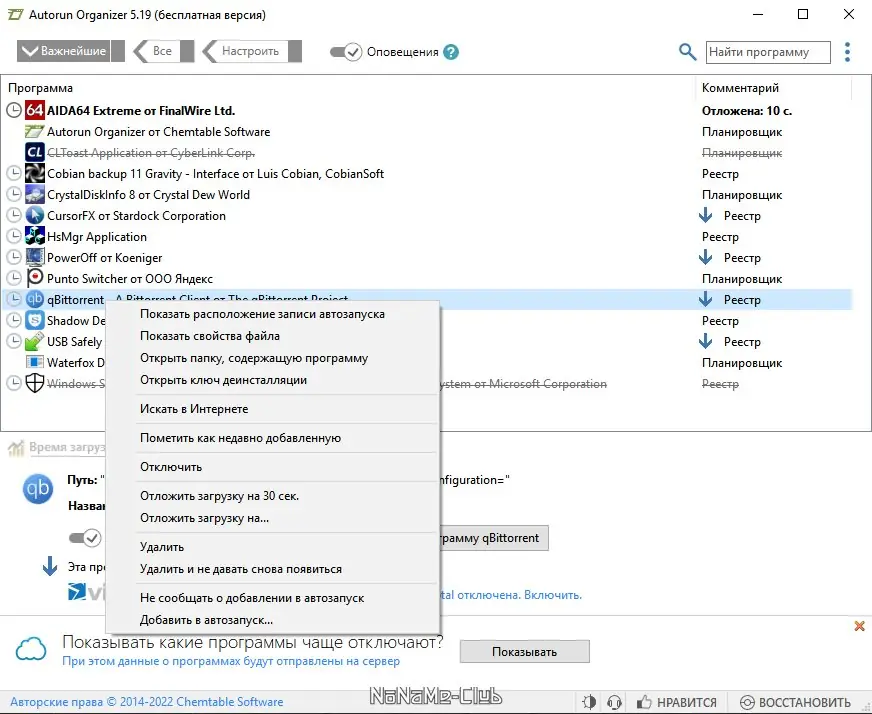Choose Искать в Интернете menu item

pyautogui.click(x=272, y=409)
